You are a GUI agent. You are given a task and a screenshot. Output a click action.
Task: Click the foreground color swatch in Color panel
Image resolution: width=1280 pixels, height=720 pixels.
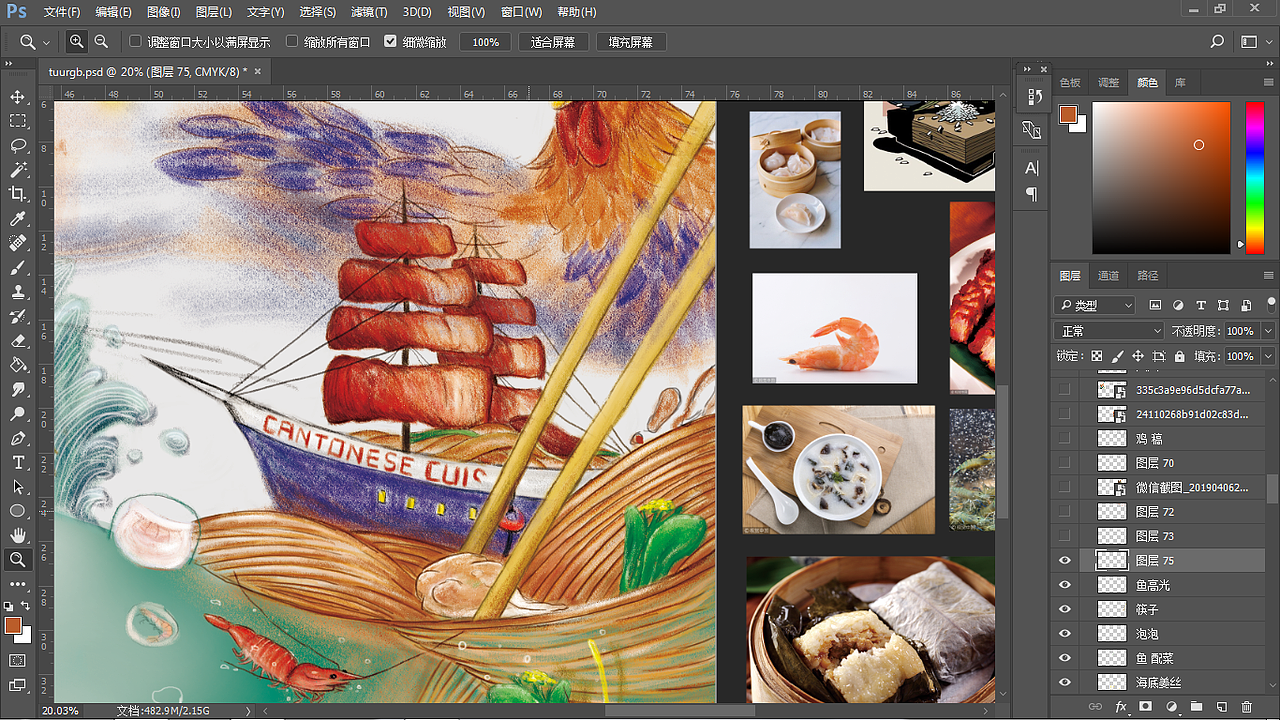click(x=1068, y=114)
